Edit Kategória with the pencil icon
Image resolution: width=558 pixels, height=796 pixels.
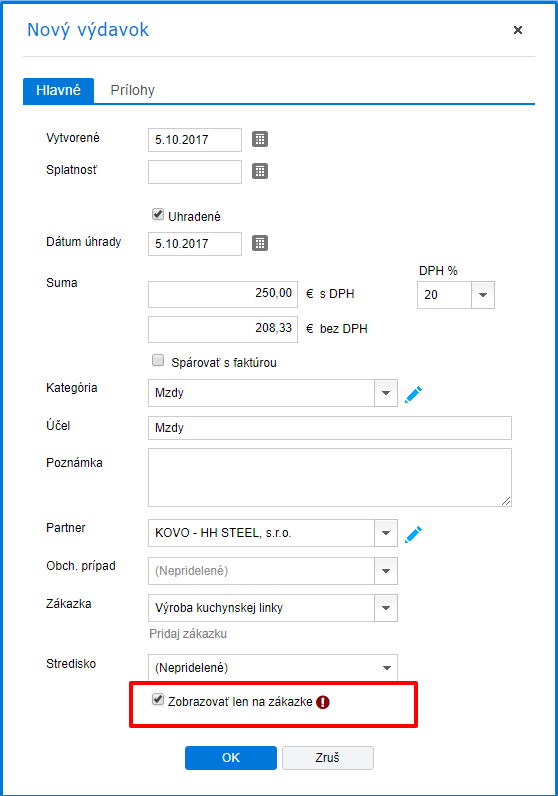click(x=413, y=394)
